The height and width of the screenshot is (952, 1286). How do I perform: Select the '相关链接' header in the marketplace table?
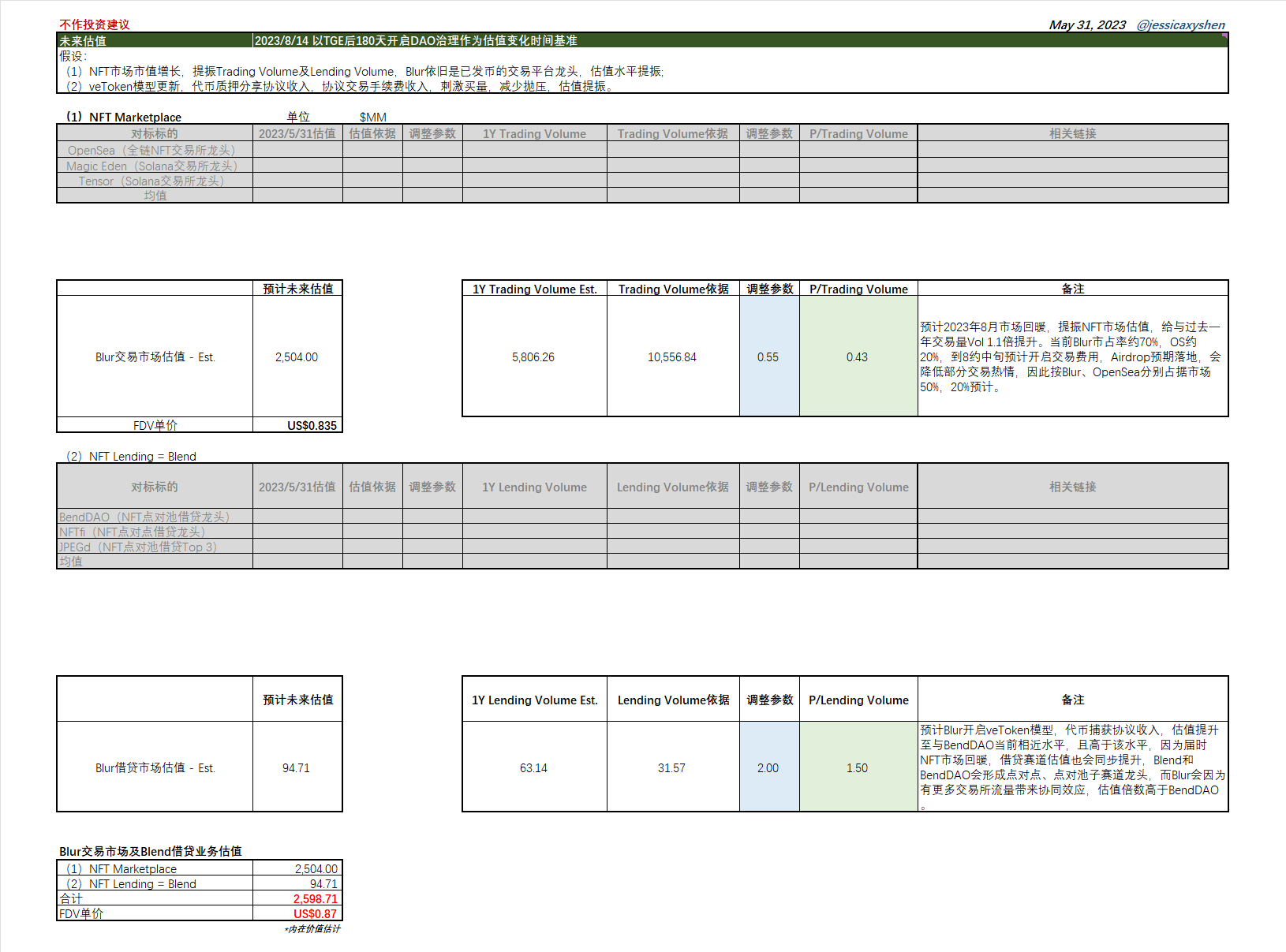pyautogui.click(x=1072, y=133)
